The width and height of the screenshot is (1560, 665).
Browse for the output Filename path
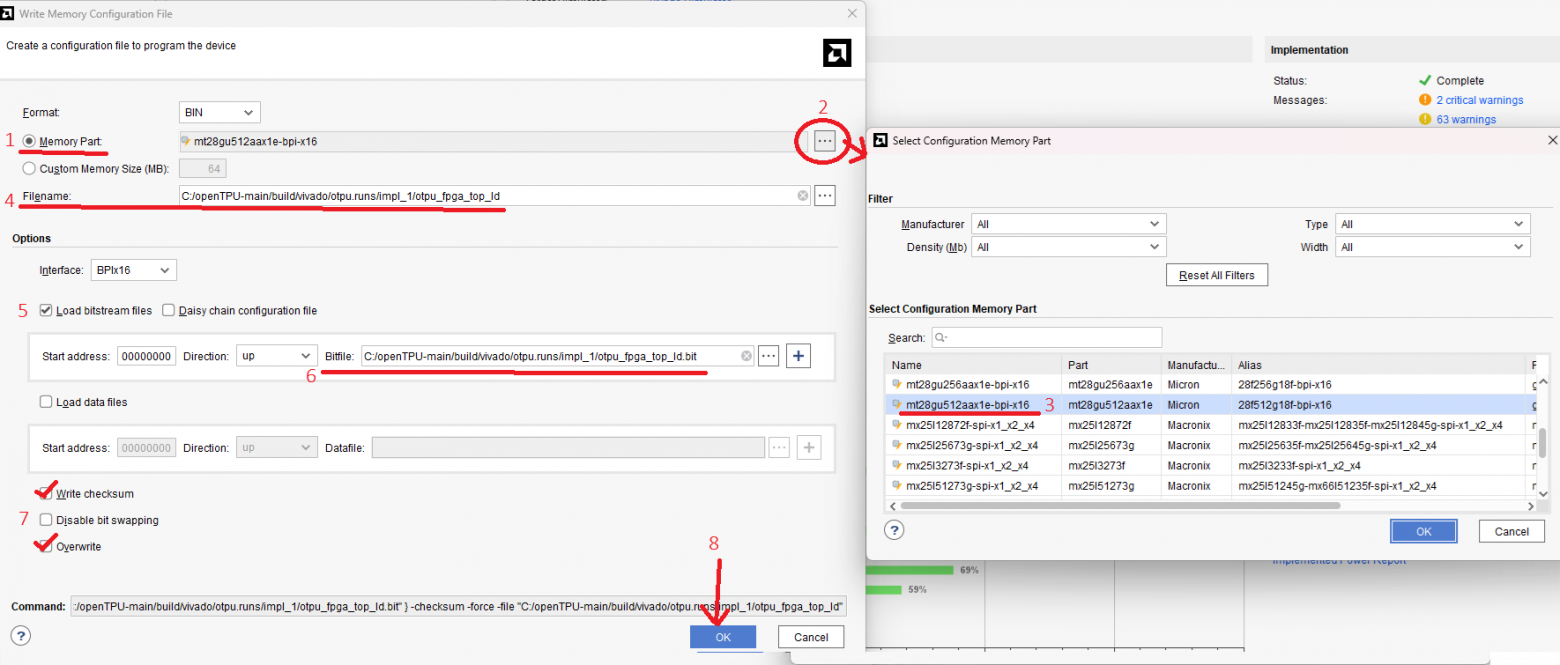[x=825, y=196]
